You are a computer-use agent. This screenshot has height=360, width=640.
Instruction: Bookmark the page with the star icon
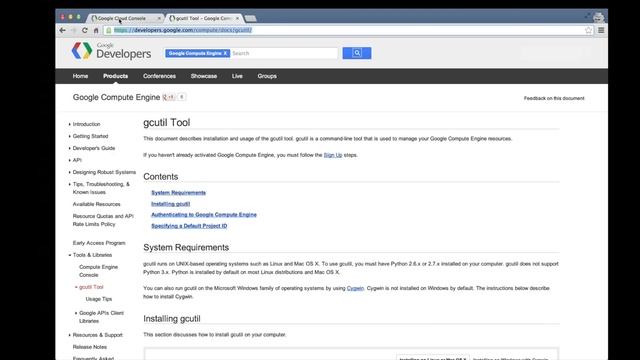(x=588, y=30)
